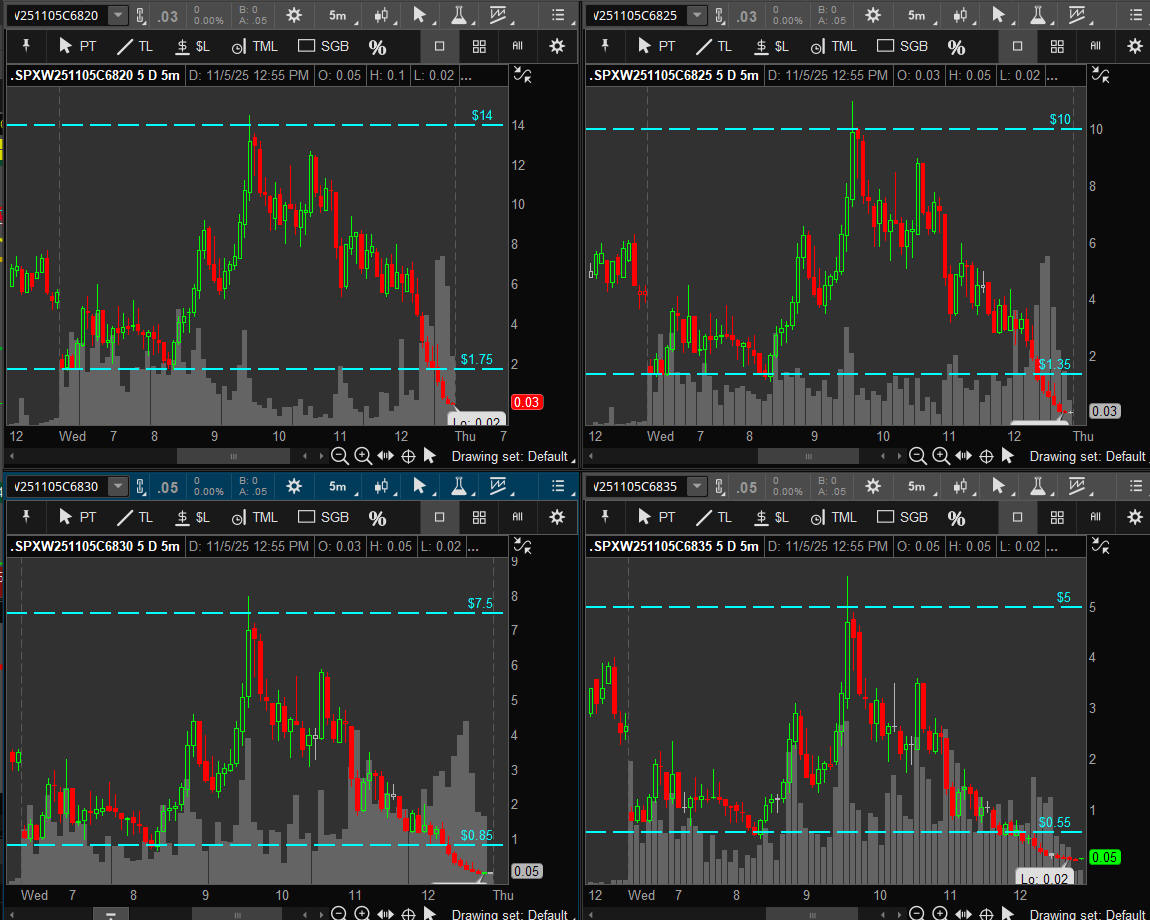Click the chart style candlestick icon in C6825 chart
This screenshot has height=920, width=1150.
959,15
